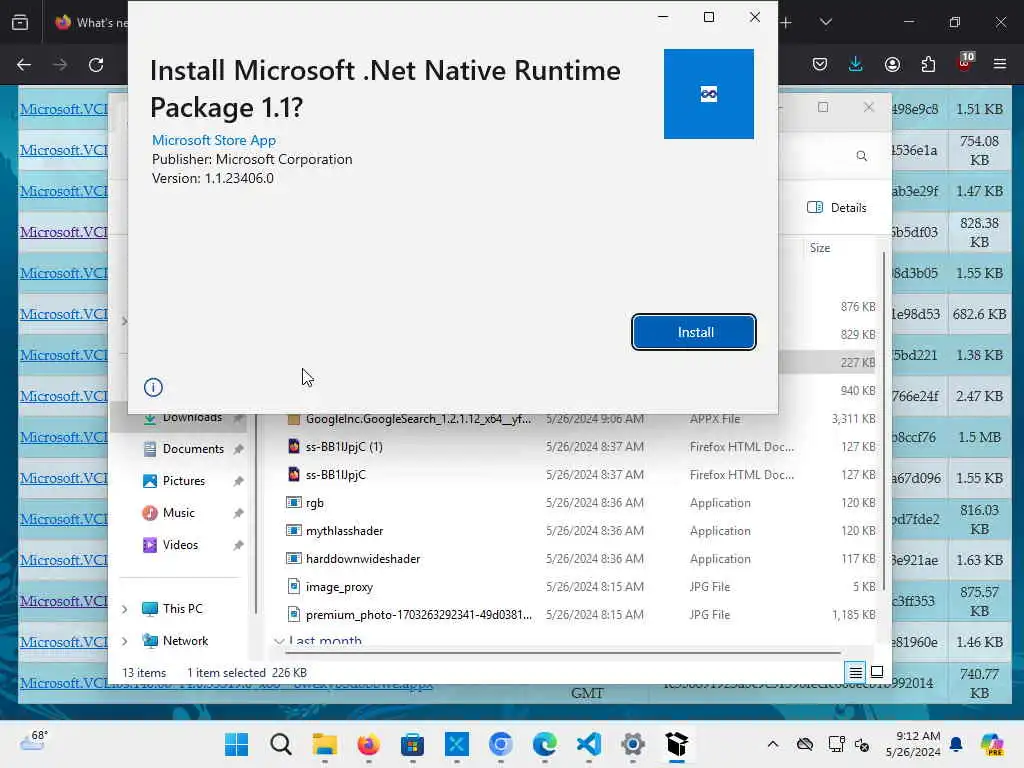Open the Firefox downloads panel
This screenshot has height=768, width=1024.
click(856, 64)
